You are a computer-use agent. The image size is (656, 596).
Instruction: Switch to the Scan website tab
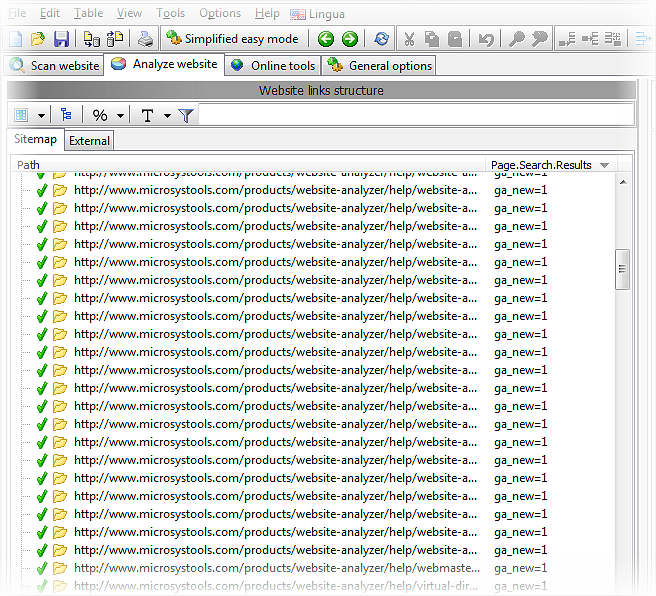tap(55, 66)
